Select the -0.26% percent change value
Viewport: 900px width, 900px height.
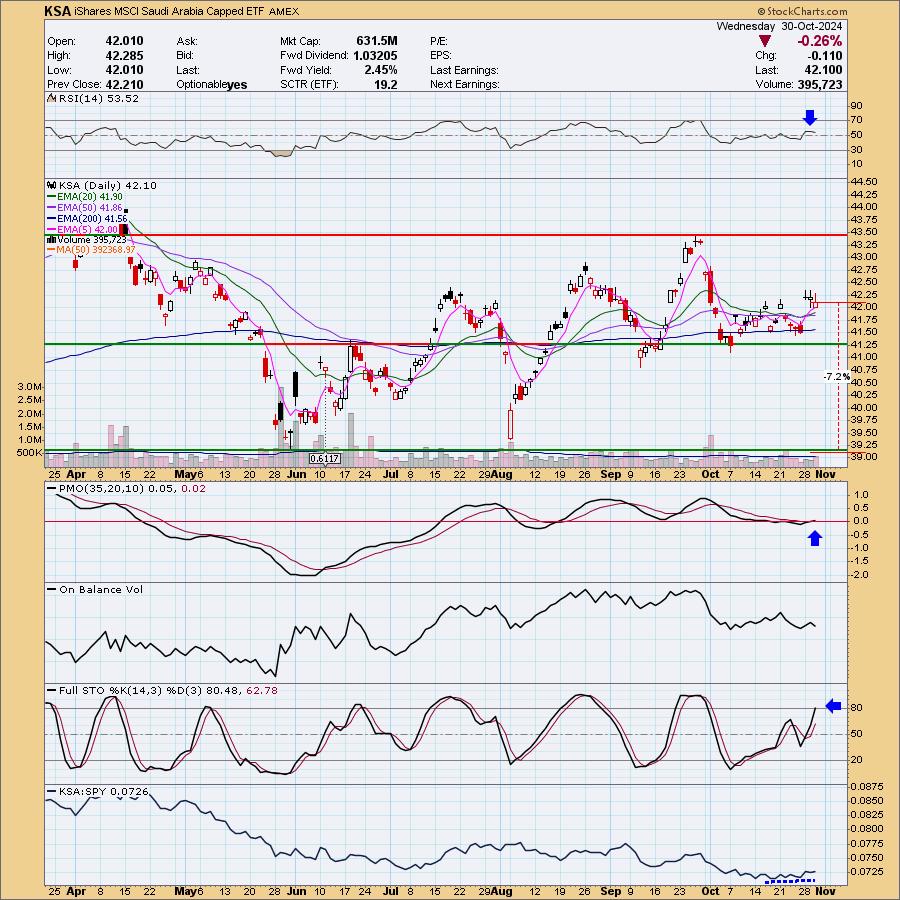(x=819, y=41)
